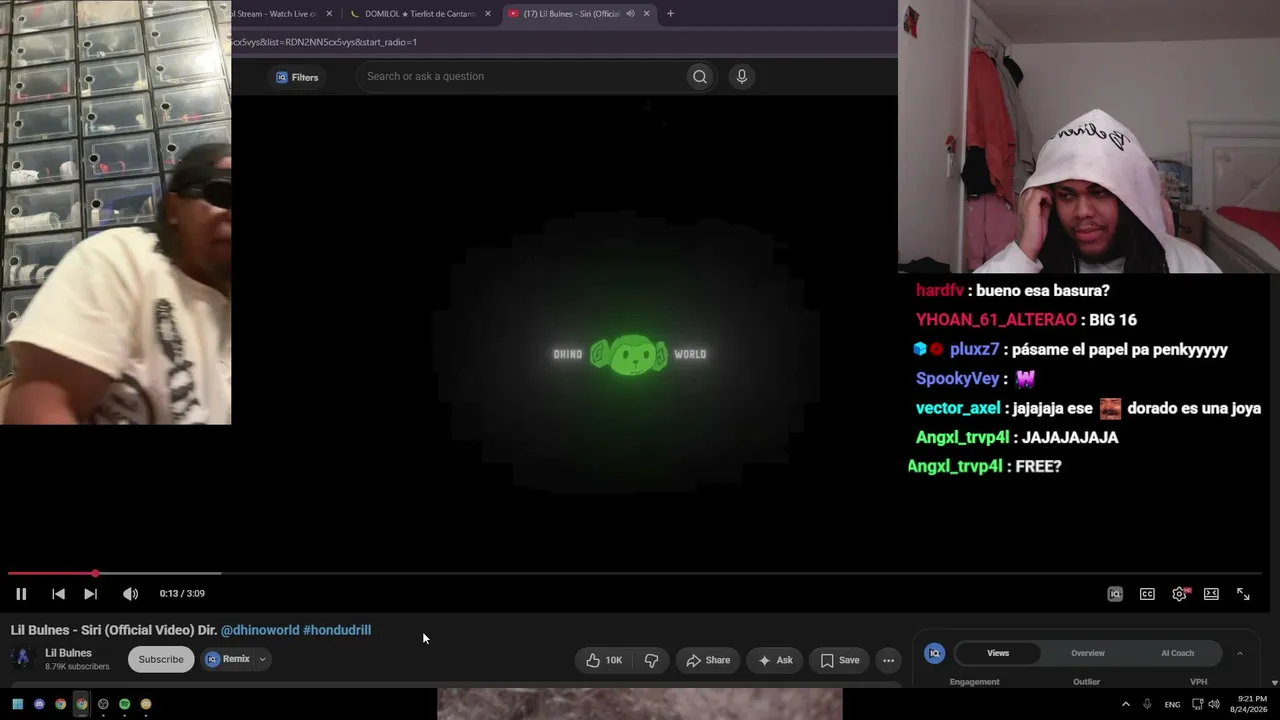Select the Views tab in vidIQ panel
Image resolution: width=1280 pixels, height=720 pixels.
(998, 653)
